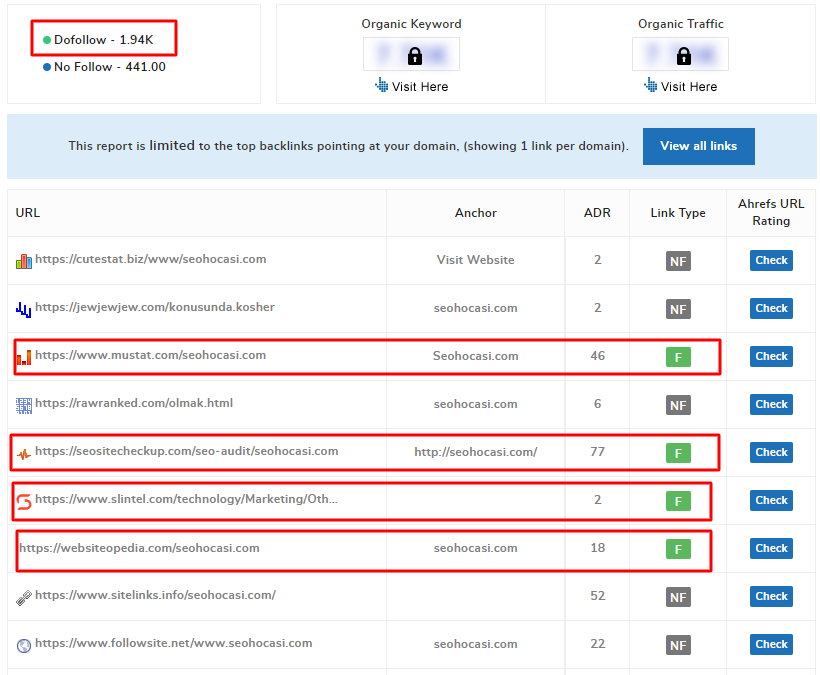Click the NF badge in the jewjewjew.com row
This screenshot has width=820, height=675.
click(x=678, y=309)
